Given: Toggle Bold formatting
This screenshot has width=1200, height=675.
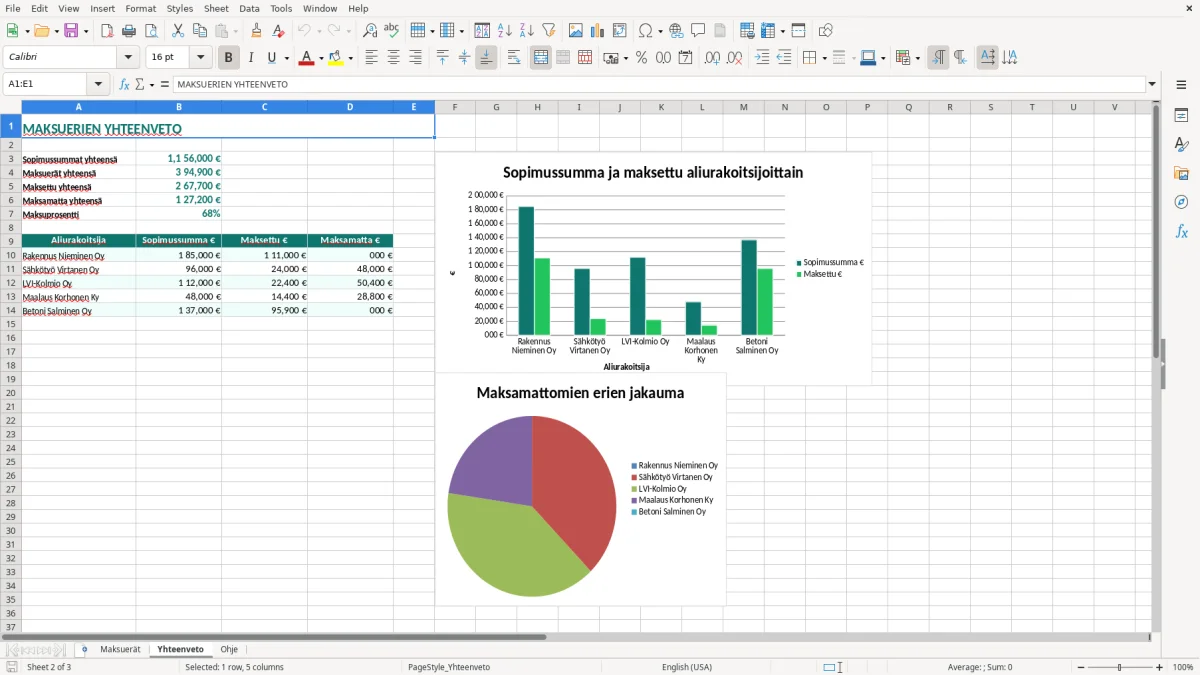Looking at the screenshot, I should (229, 58).
